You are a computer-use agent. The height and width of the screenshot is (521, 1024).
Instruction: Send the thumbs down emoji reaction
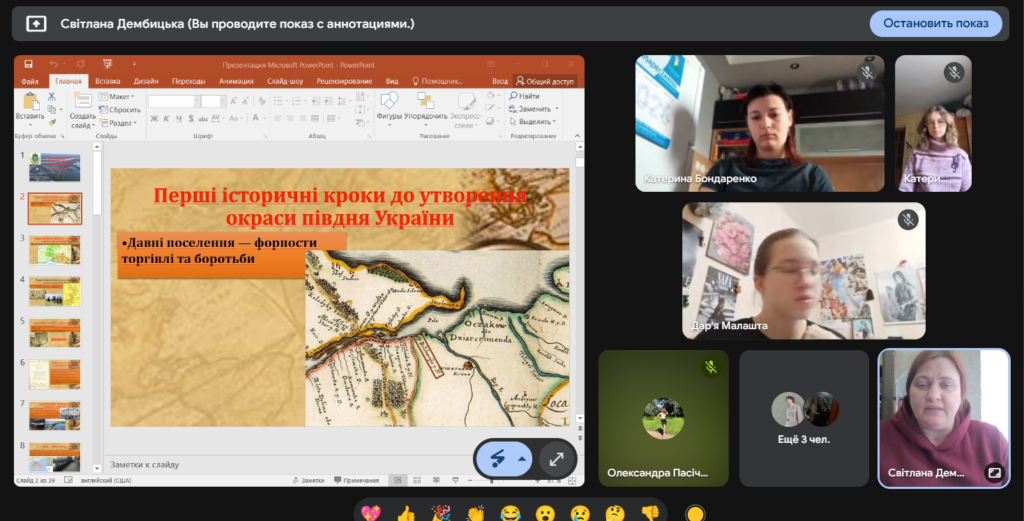pos(650,513)
